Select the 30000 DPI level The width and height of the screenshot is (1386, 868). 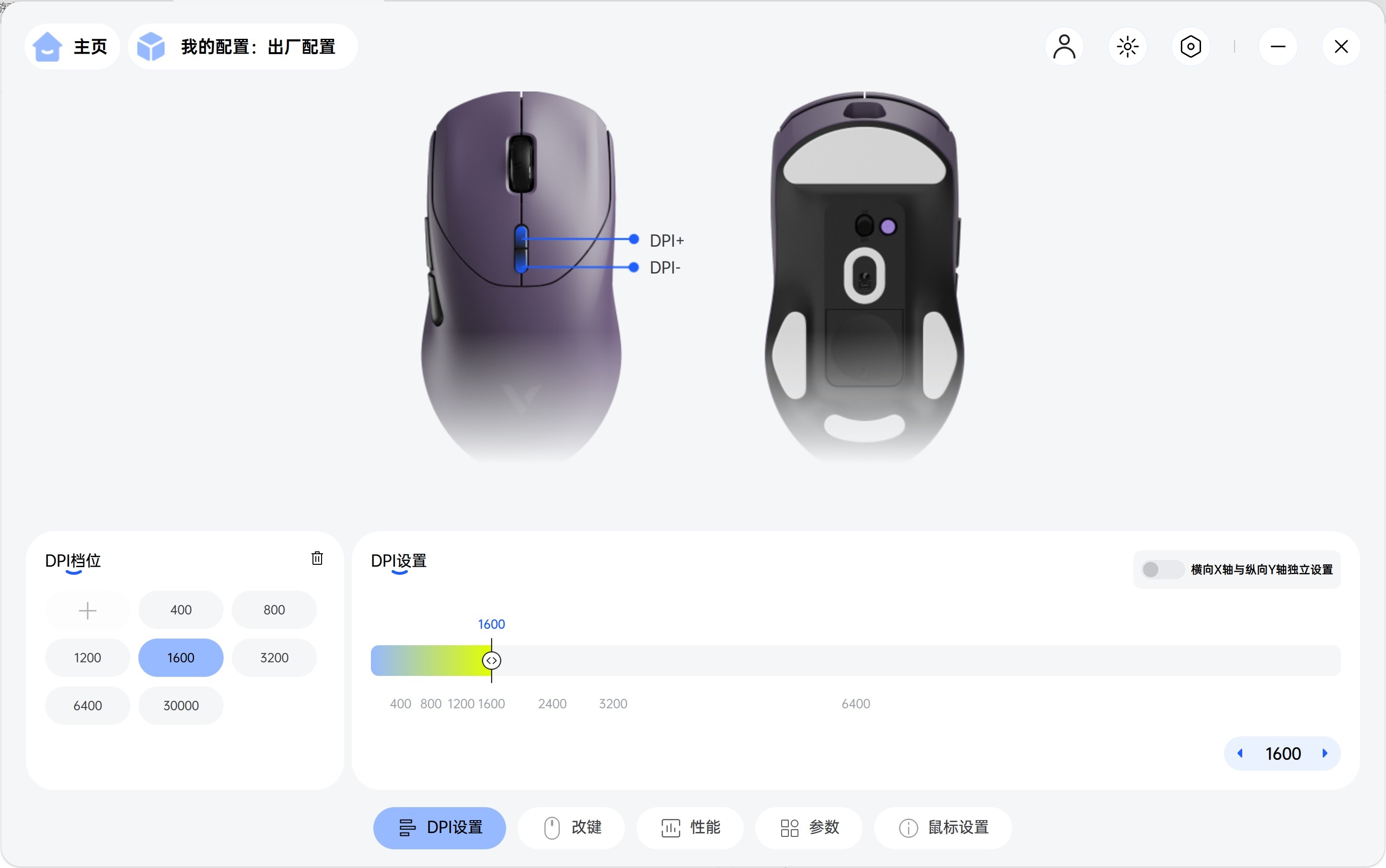coord(181,706)
